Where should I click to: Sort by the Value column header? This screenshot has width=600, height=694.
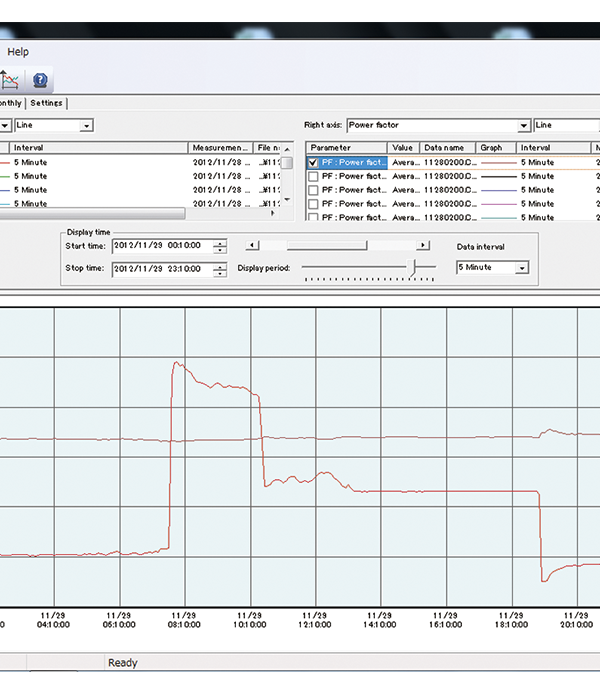click(403, 147)
